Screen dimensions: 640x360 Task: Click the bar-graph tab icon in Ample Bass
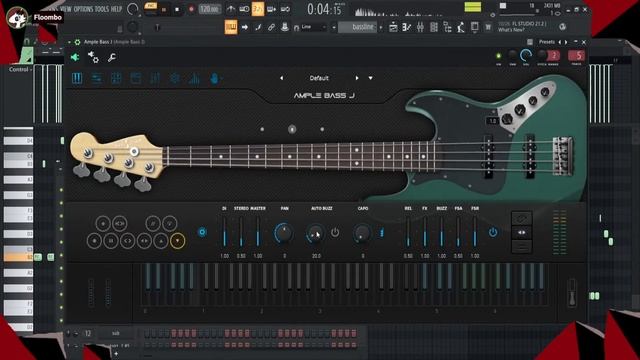pyautogui.click(x=194, y=78)
